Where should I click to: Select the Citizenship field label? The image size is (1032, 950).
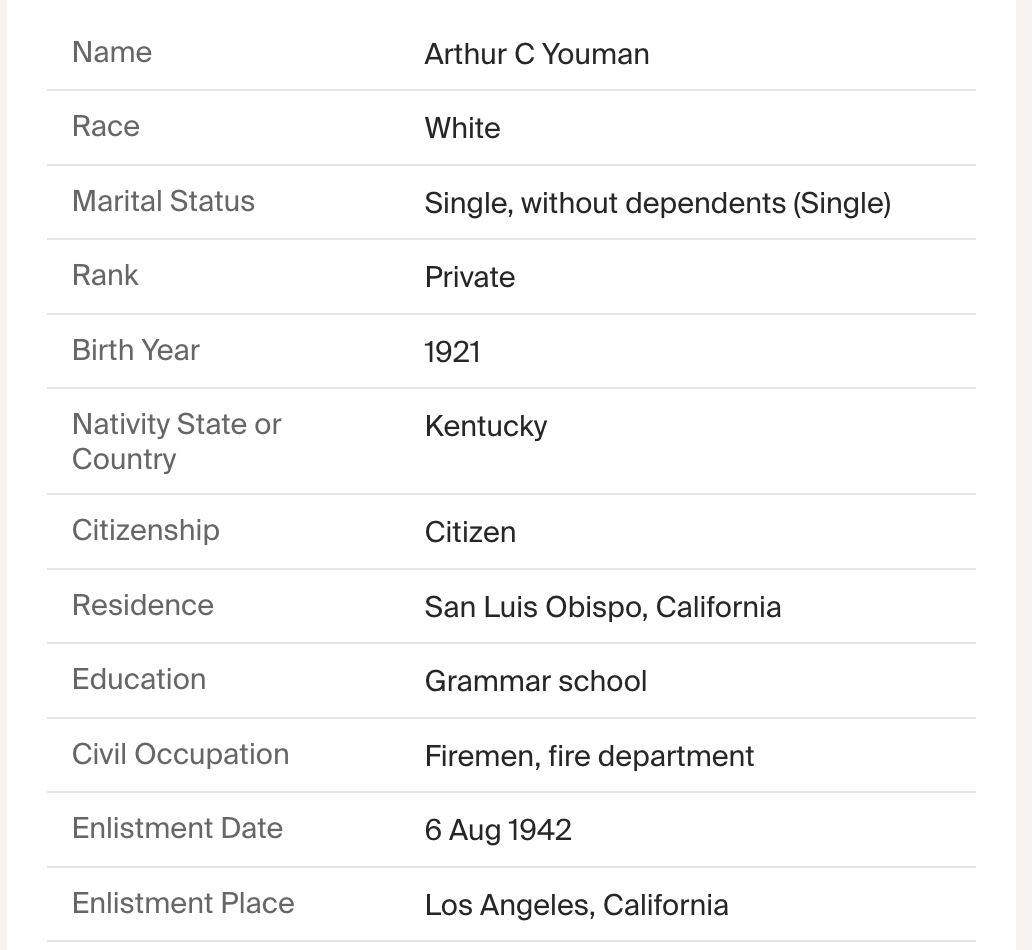tap(145, 530)
